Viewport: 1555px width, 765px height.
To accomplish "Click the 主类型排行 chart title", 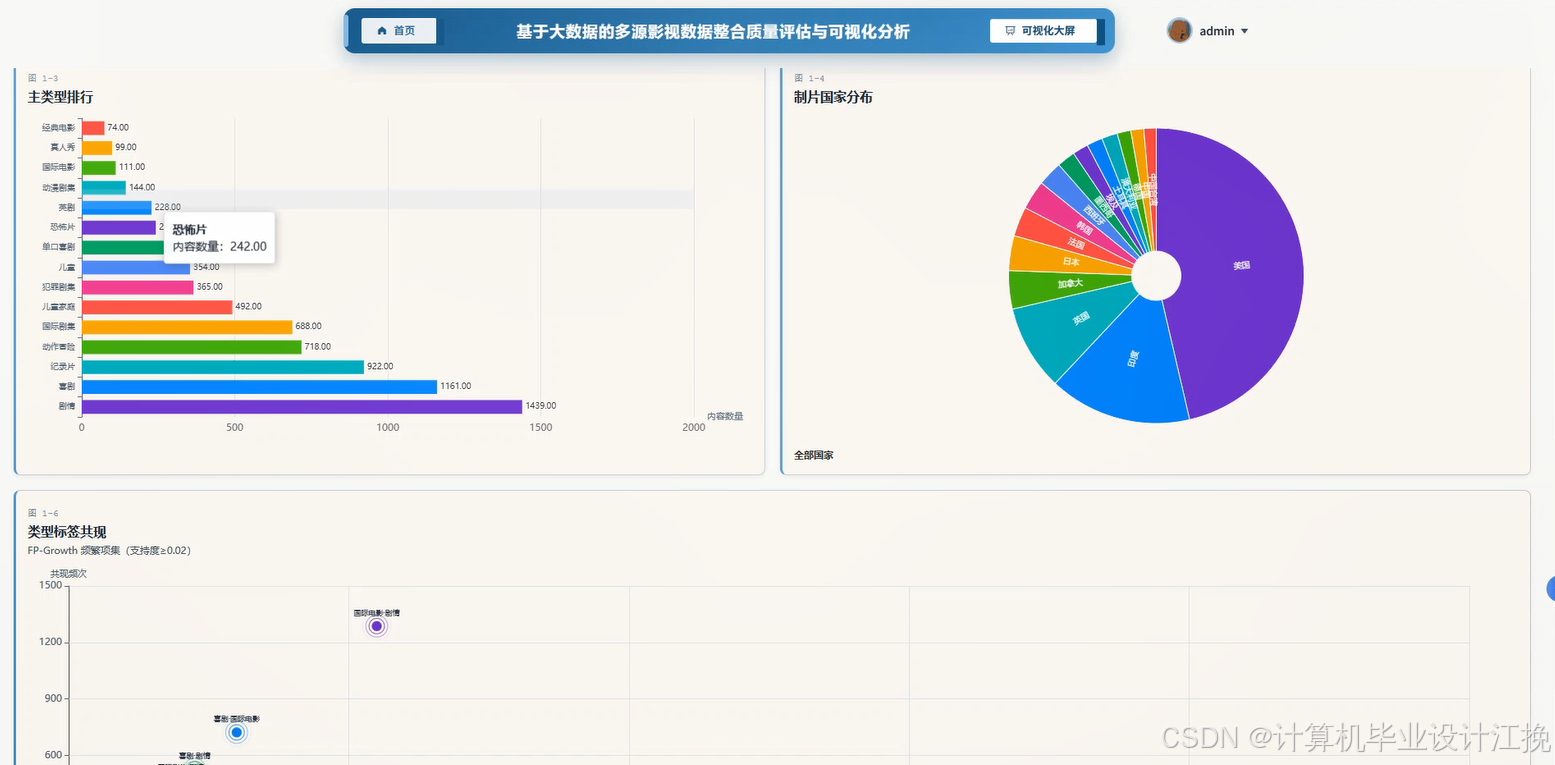I will click(x=61, y=97).
